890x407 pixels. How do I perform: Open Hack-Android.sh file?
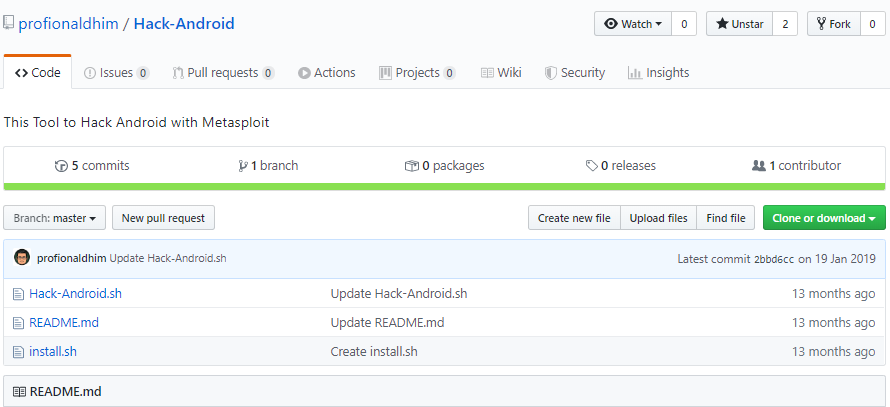pyautogui.click(x=75, y=294)
